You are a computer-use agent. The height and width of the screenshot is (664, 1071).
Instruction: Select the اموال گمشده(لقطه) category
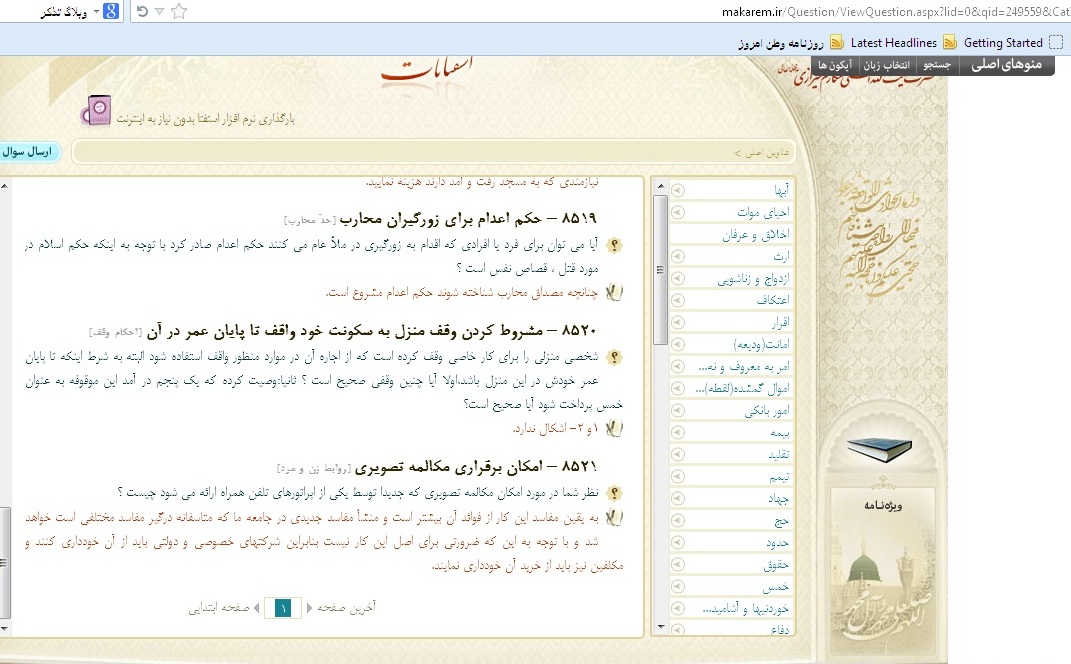pos(742,388)
